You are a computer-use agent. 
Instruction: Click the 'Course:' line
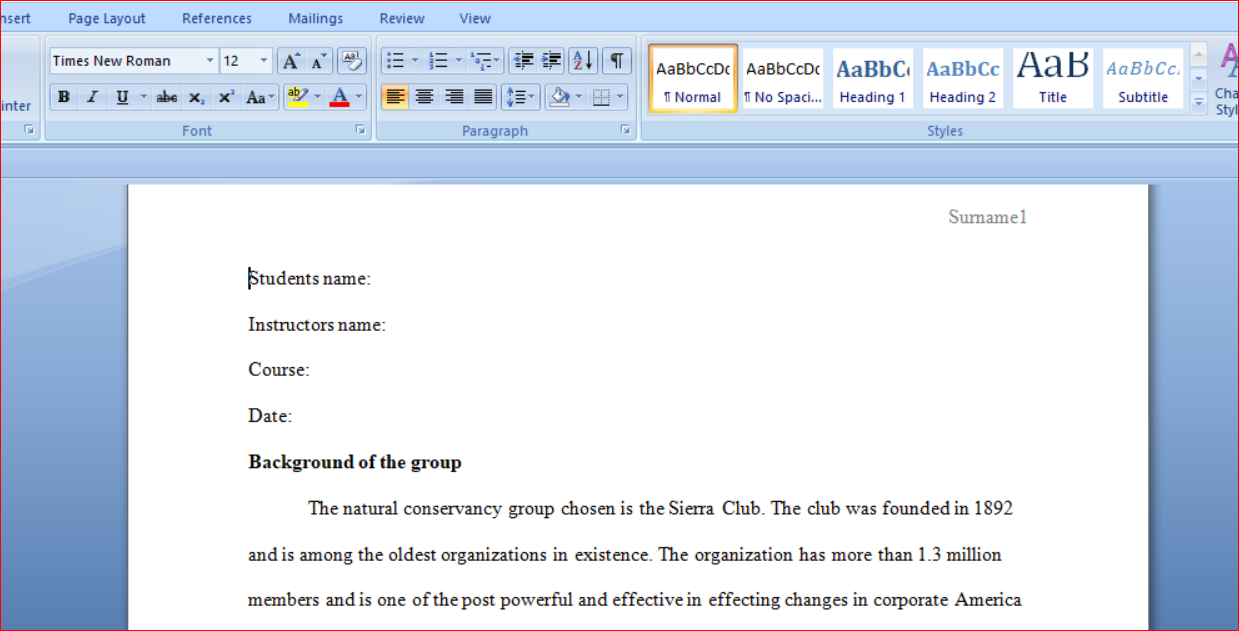tap(279, 370)
